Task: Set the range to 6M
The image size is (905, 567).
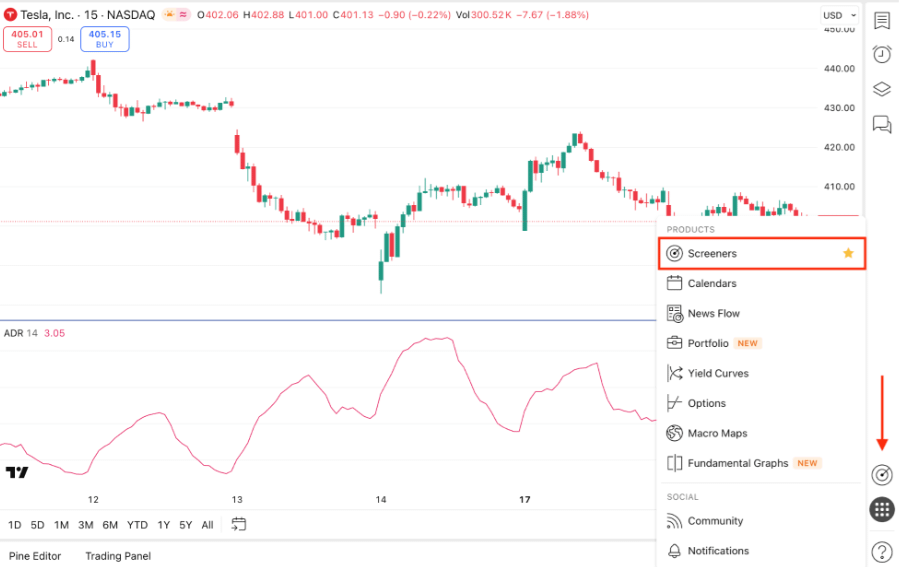Action: [110, 525]
